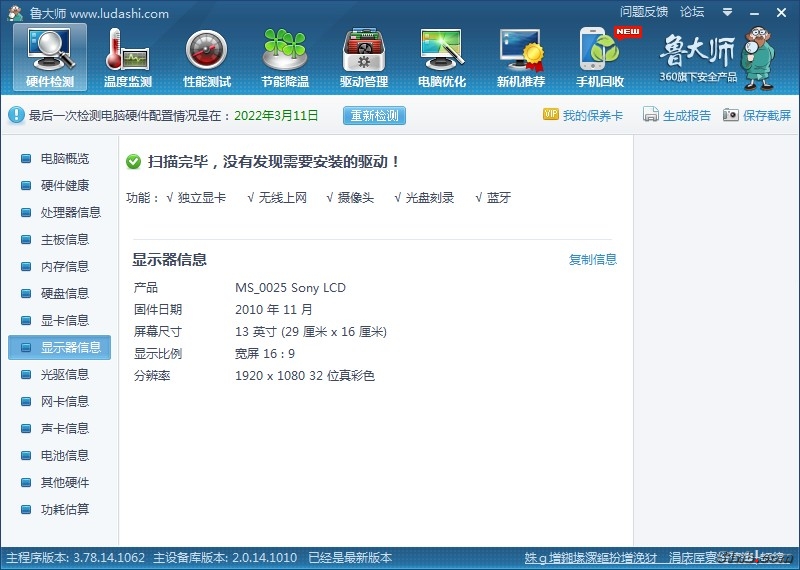Screen dimensions: 800x570
Task: Open 我的保养卡 VIP maintenance card
Action: [583, 116]
